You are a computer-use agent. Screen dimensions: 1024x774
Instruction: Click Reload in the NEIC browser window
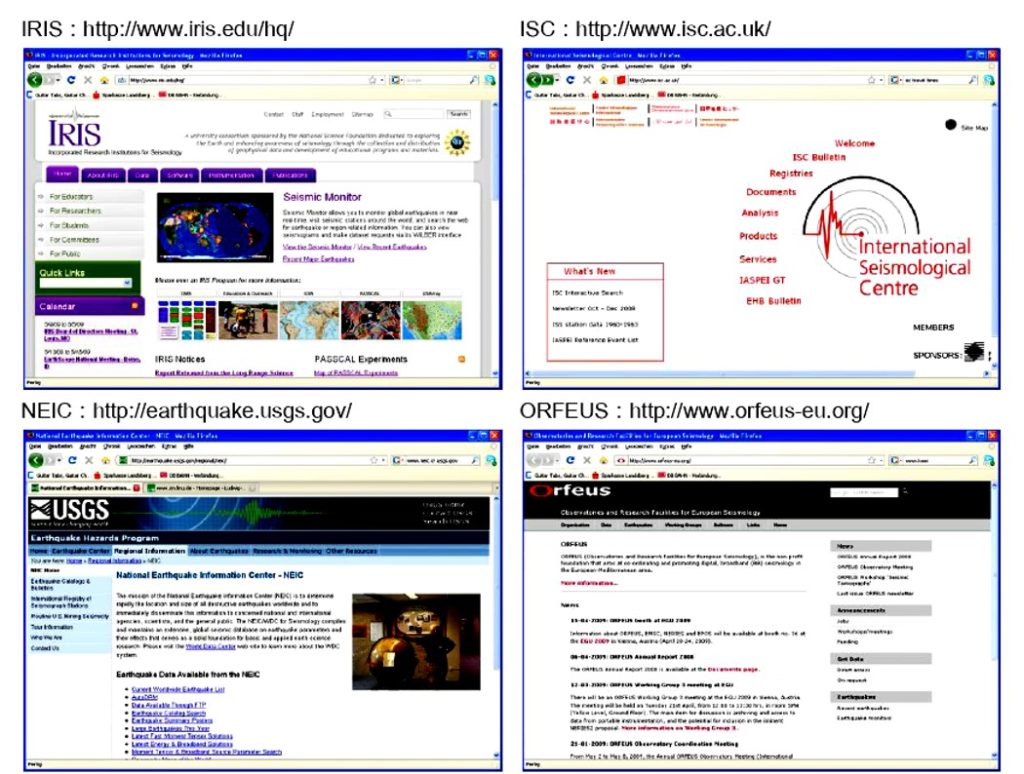[72, 460]
